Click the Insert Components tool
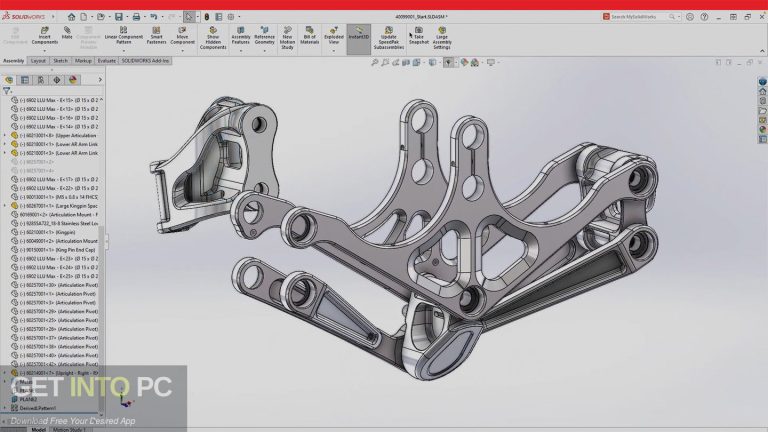The image size is (768, 432). pyautogui.click(x=44, y=36)
